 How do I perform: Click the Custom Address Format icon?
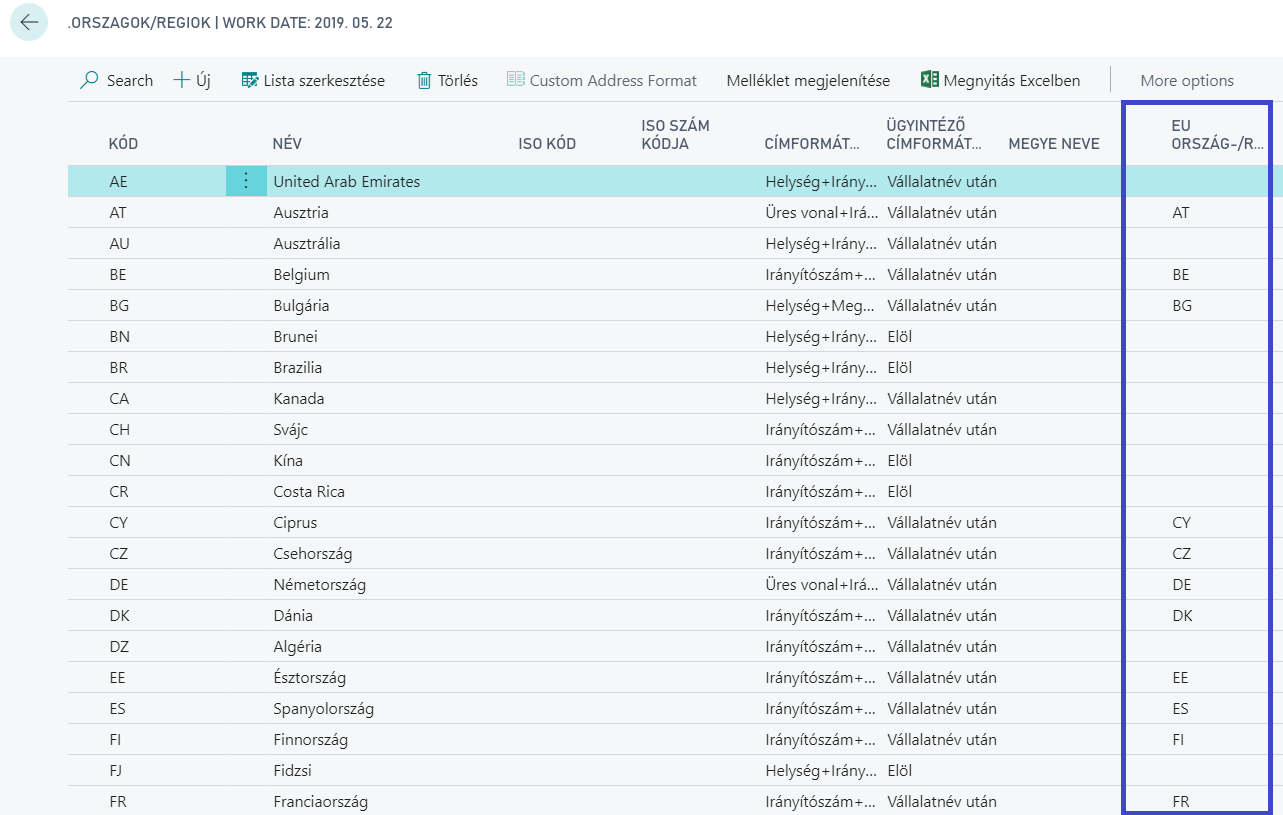pos(516,80)
